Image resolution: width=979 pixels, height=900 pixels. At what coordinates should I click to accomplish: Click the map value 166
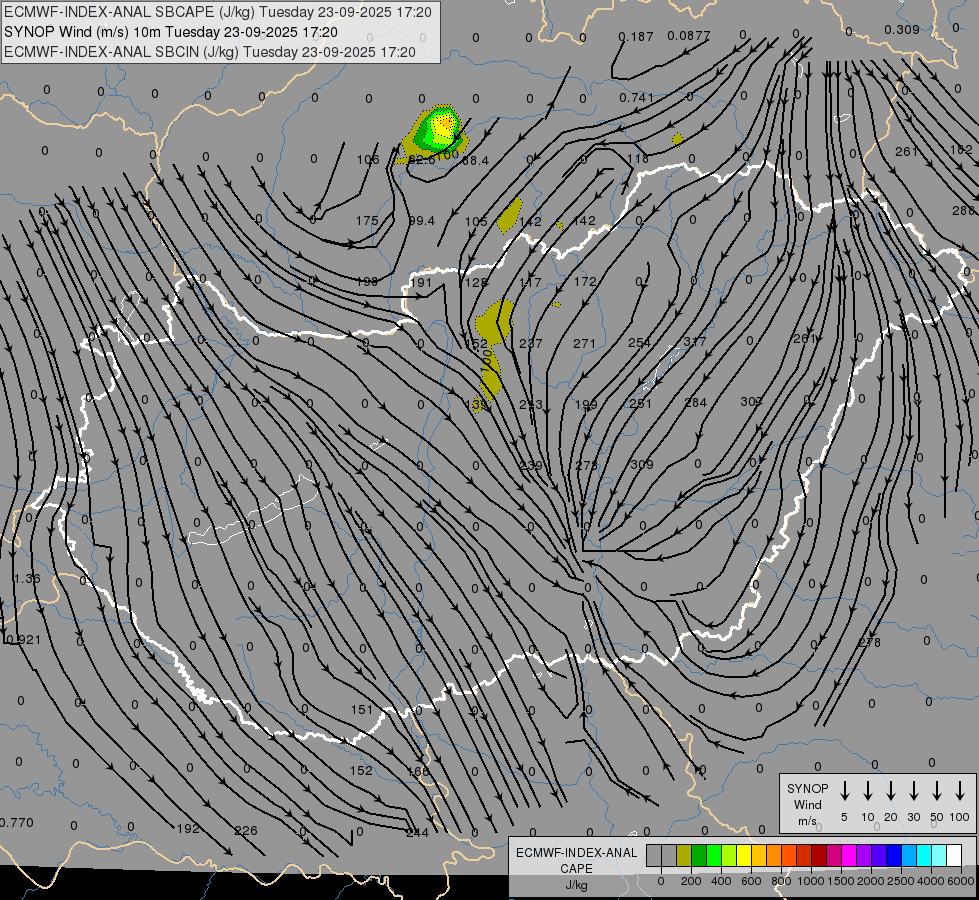pos(418,771)
